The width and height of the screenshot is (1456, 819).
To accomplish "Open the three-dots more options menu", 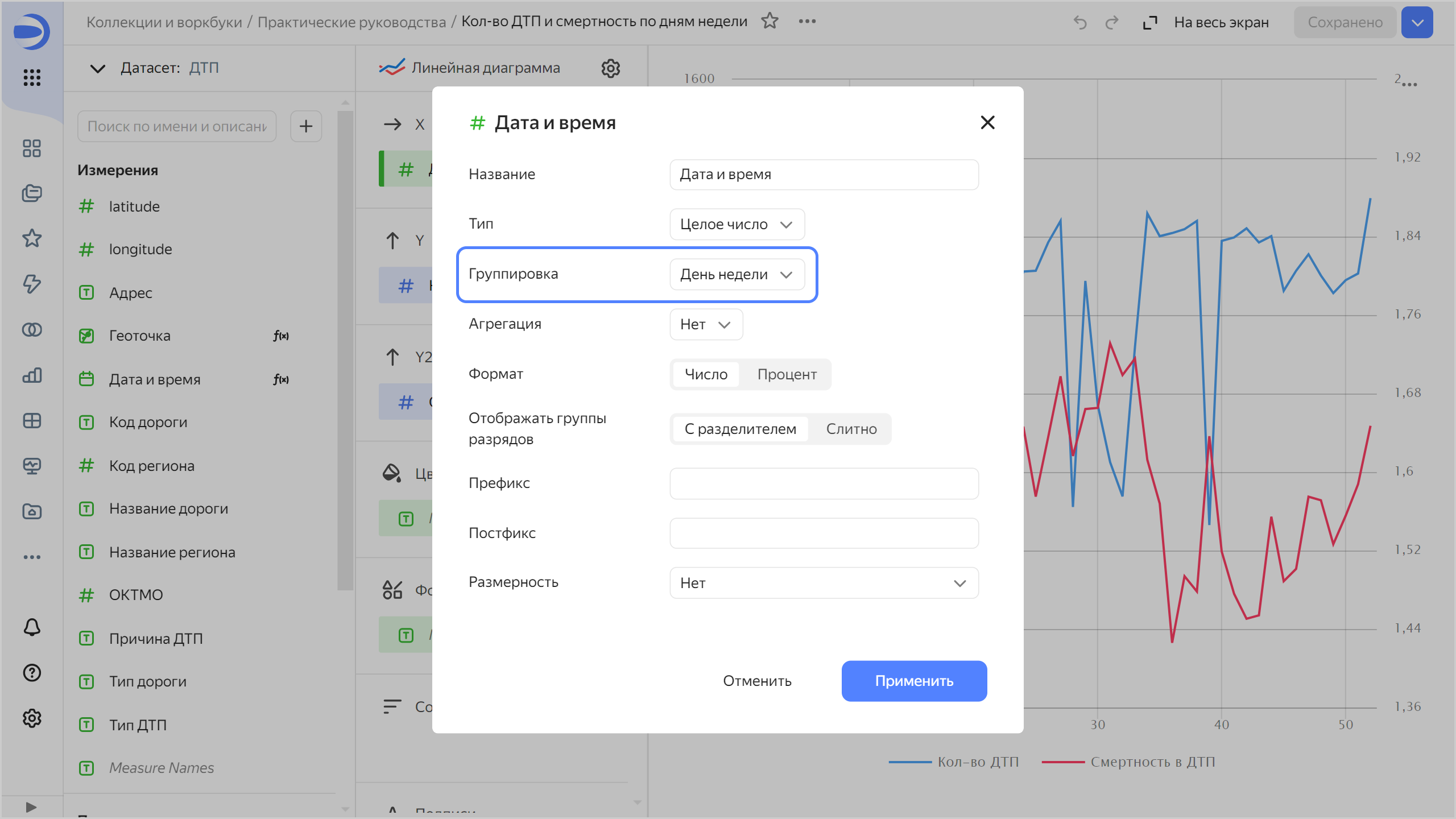I will point(807,21).
